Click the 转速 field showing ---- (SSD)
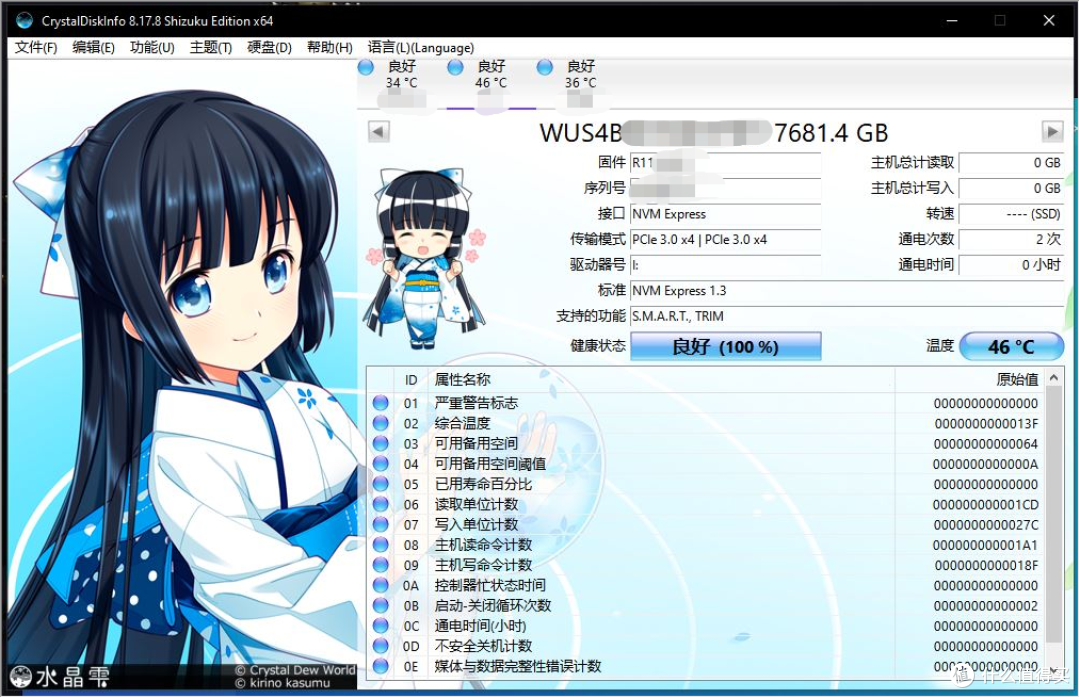The image size is (1080, 698). tap(1011, 214)
